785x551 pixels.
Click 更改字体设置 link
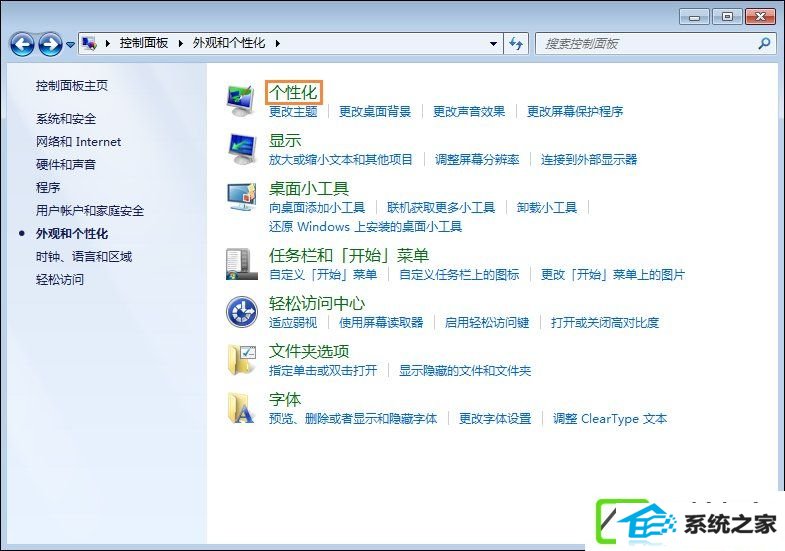(x=495, y=419)
